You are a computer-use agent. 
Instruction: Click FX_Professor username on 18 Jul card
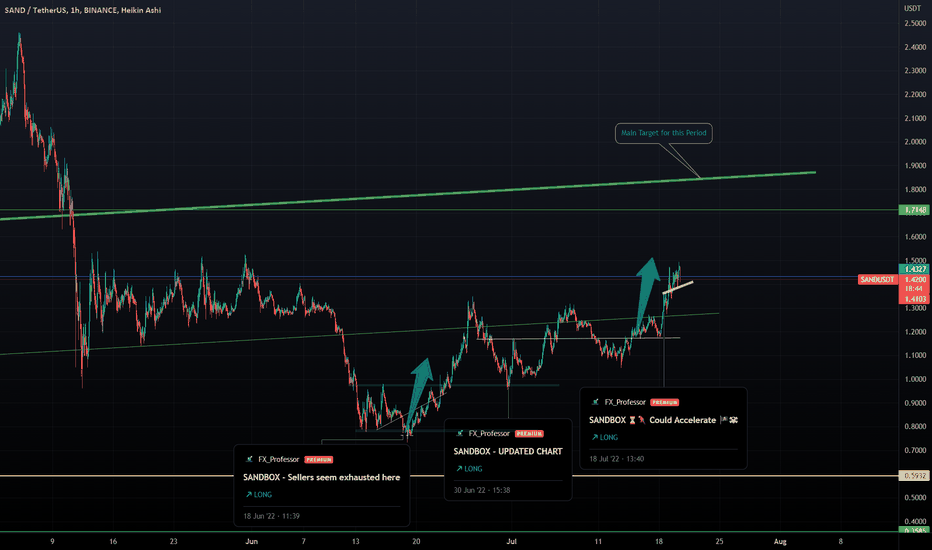tap(625, 402)
